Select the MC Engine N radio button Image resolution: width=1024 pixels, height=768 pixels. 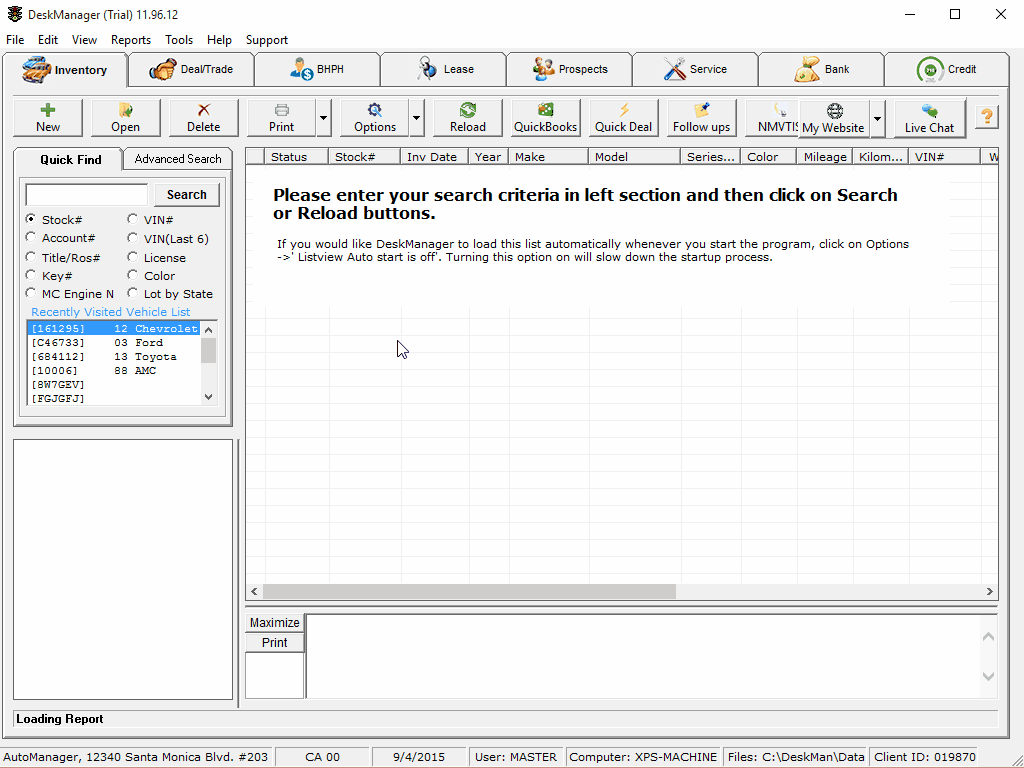(x=31, y=293)
